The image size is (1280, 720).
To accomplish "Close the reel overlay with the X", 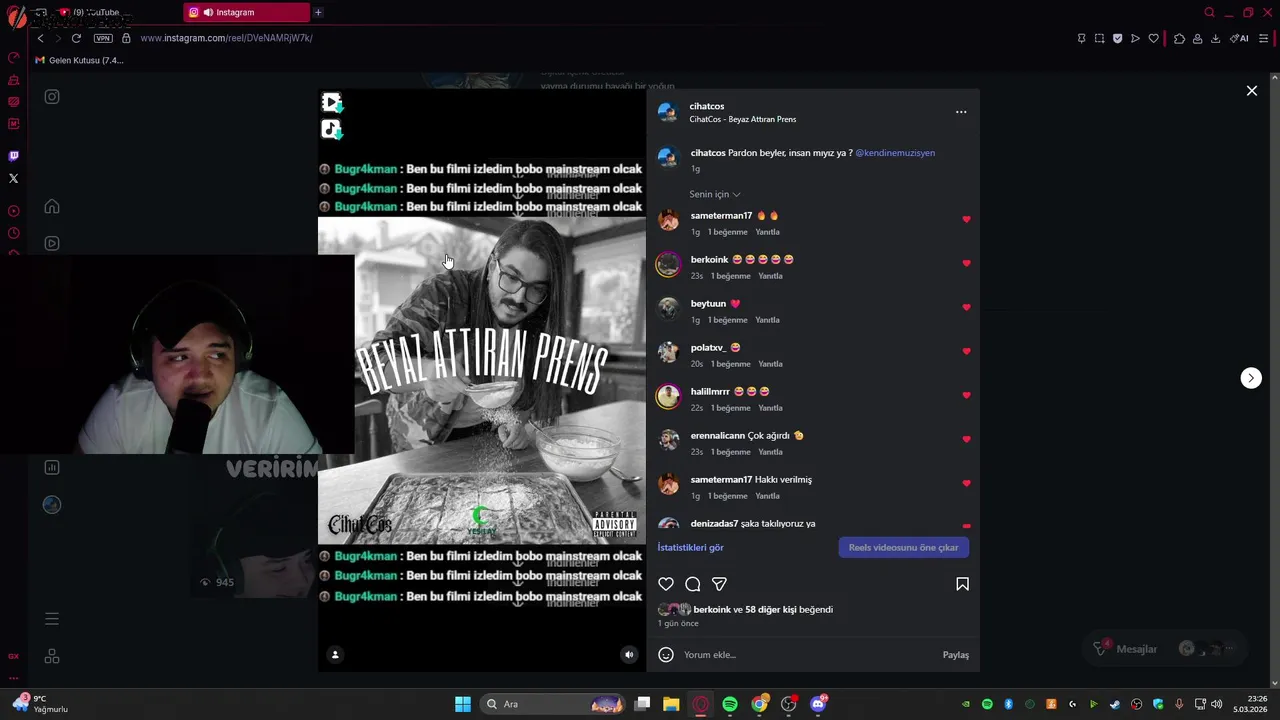I will click(1251, 91).
